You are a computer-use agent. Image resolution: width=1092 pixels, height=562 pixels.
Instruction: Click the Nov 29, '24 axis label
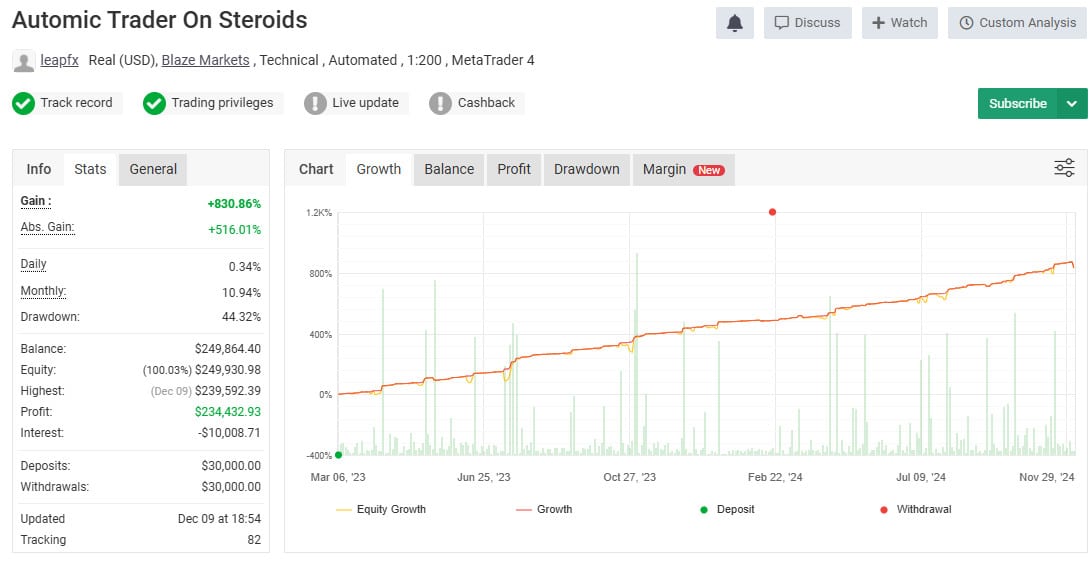pos(1047,477)
